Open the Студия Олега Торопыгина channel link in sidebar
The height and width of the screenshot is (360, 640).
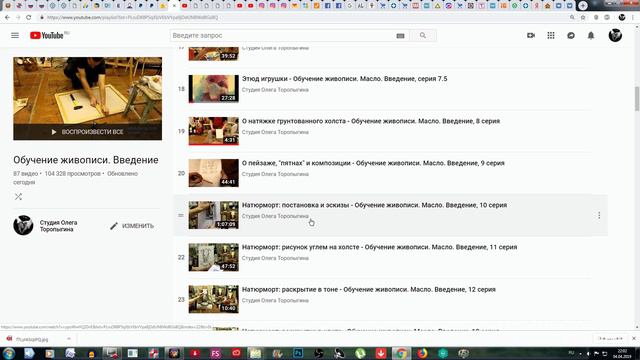[58, 226]
